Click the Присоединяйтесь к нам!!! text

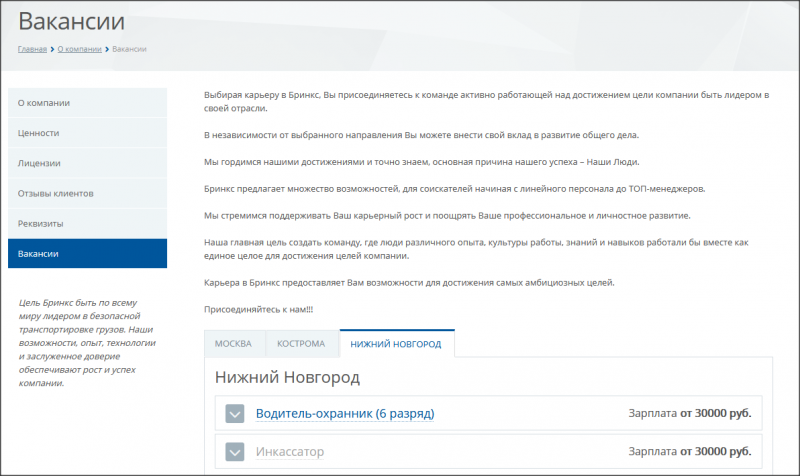259,310
